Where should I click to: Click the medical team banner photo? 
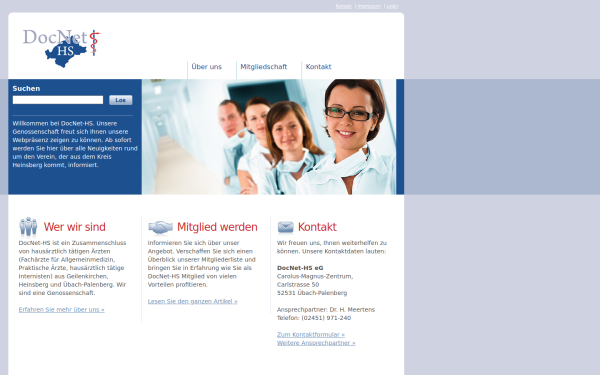[269, 137]
